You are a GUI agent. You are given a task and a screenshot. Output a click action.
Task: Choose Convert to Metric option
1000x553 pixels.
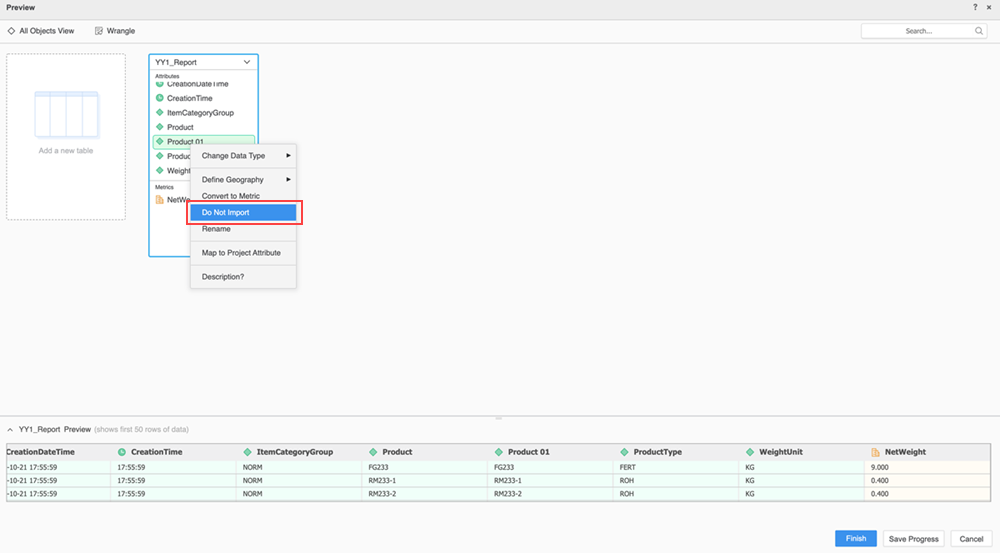click(231, 196)
